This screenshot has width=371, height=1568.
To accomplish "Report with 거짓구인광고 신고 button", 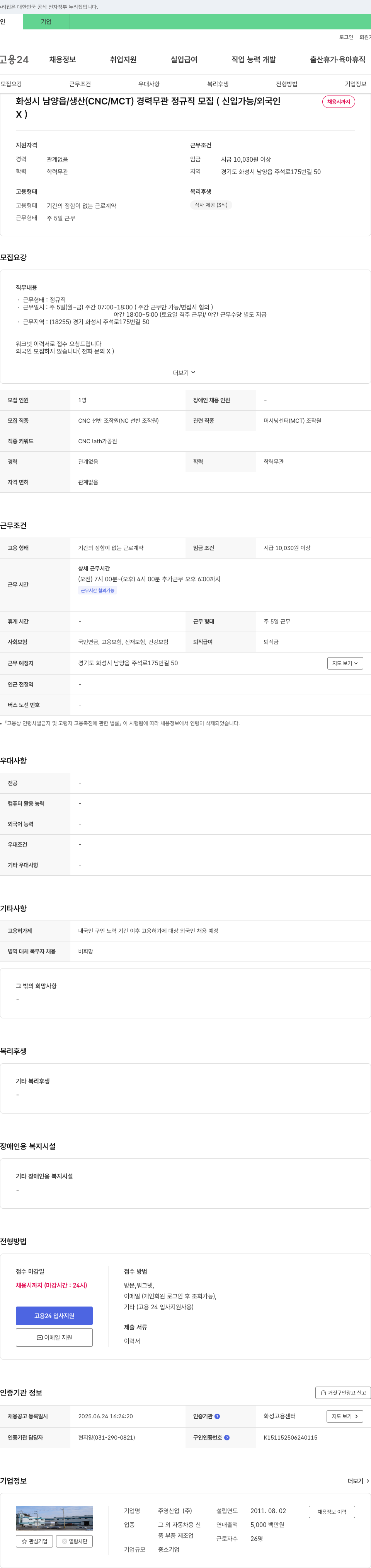I will 343,1392.
